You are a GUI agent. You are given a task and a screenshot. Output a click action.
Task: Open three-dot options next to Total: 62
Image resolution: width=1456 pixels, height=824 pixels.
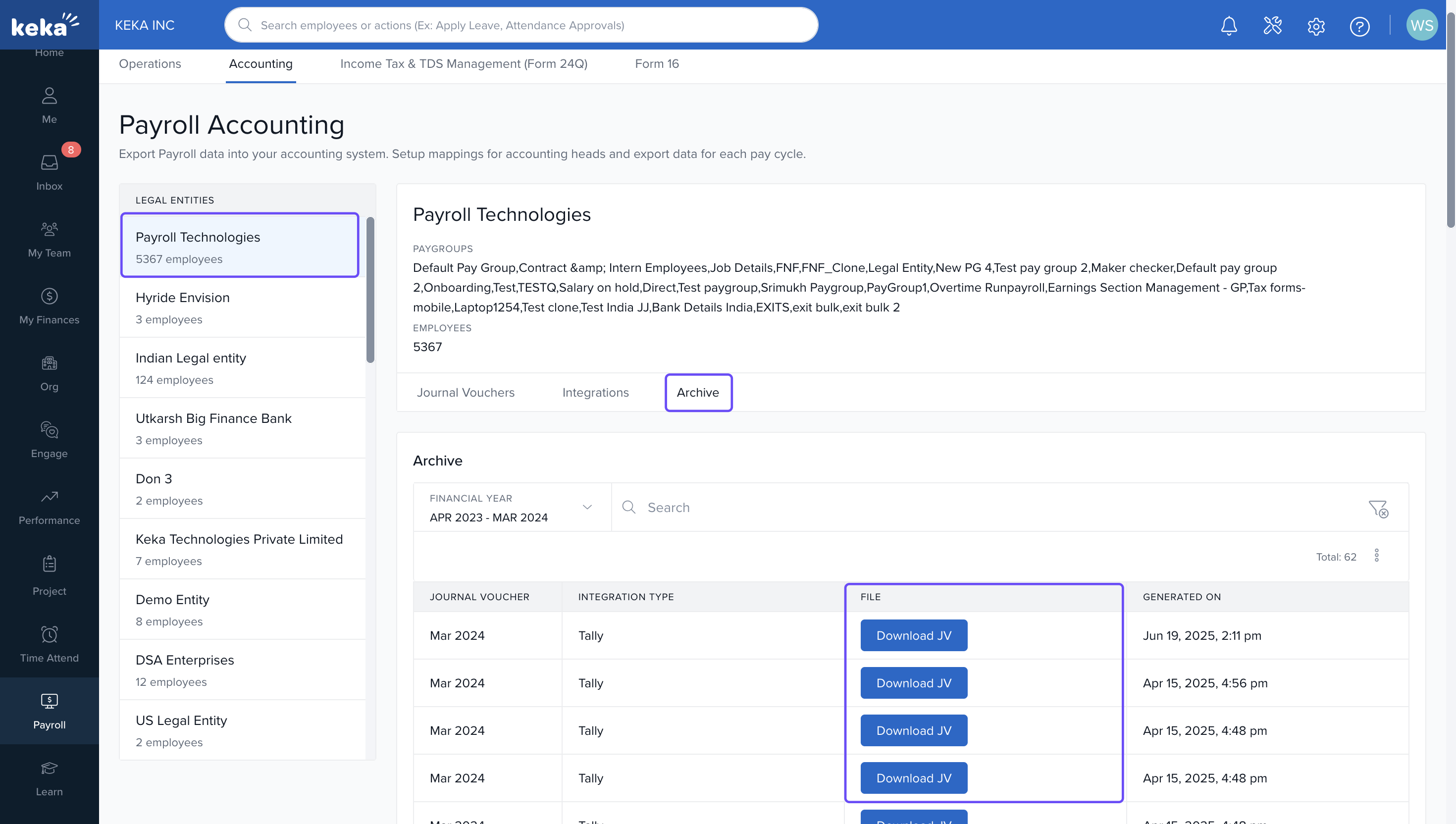tap(1376, 555)
